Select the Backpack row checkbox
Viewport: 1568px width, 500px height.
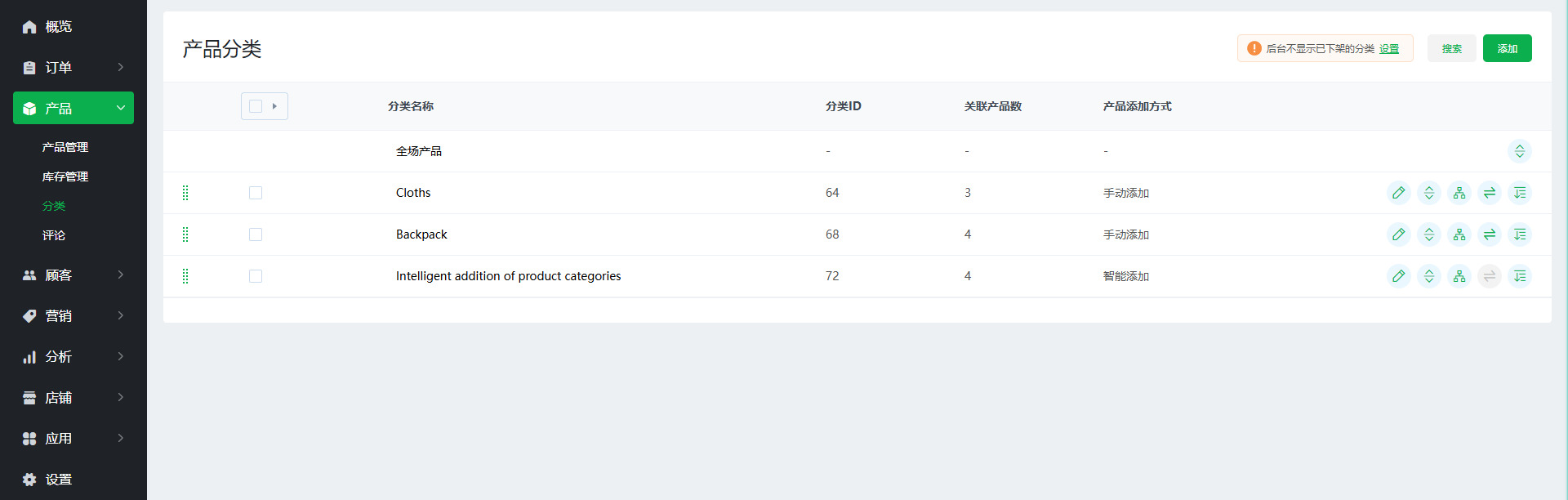coord(256,234)
